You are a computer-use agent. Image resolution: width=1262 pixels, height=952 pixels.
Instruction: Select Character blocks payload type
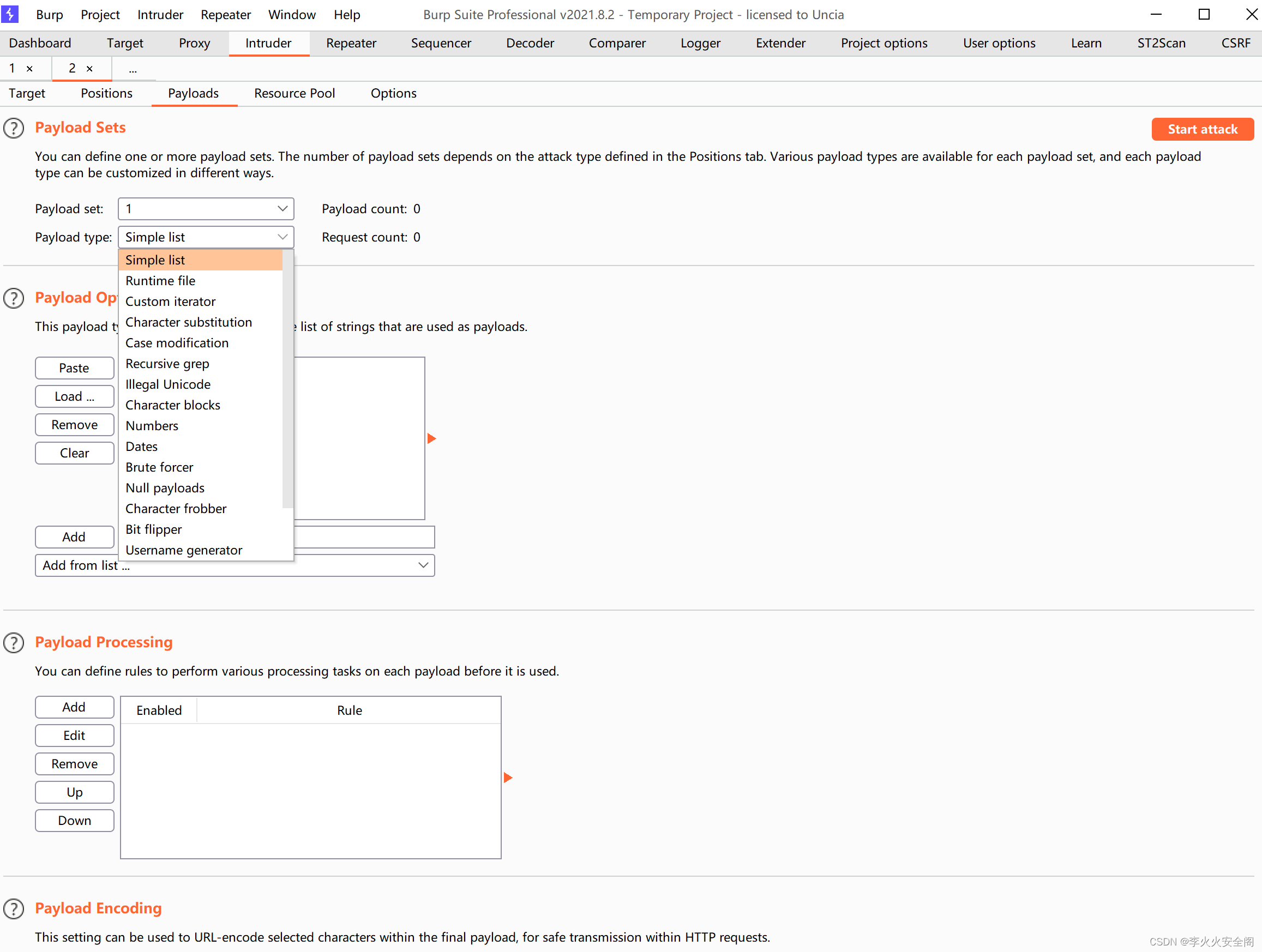200,405
